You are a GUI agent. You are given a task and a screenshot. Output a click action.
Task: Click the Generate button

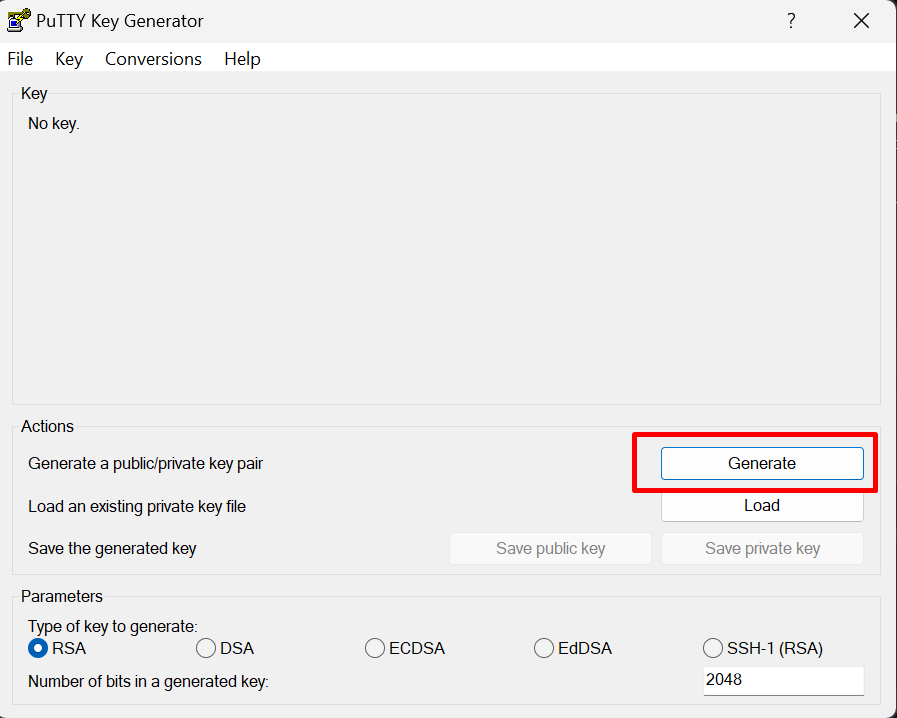(762, 463)
